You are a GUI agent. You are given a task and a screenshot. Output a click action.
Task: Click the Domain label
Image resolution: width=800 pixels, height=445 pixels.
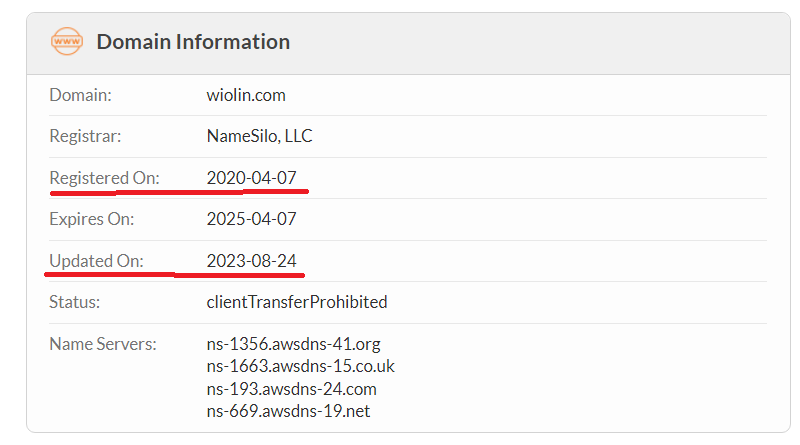(x=81, y=95)
